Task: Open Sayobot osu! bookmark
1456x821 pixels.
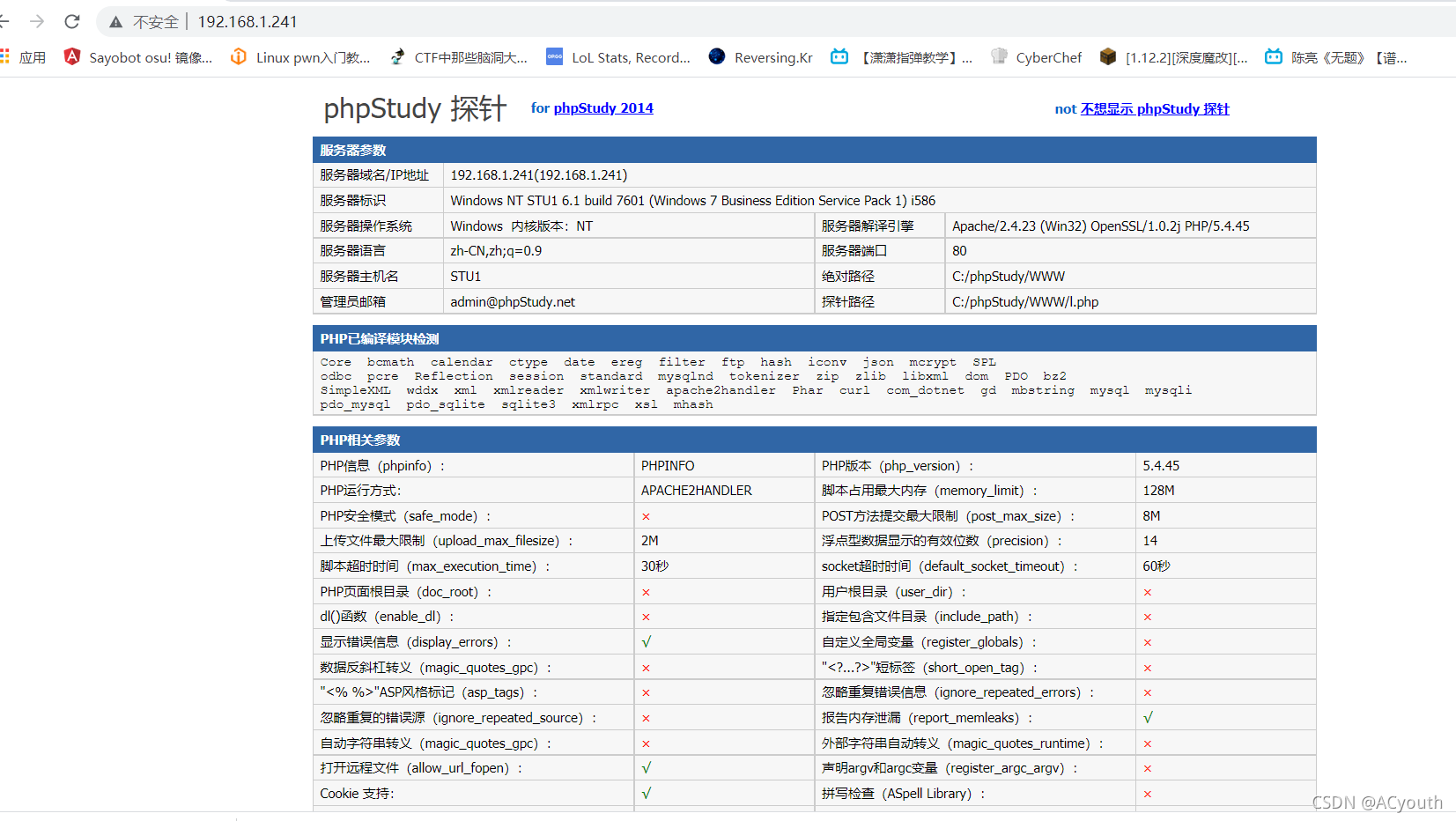Action: [x=138, y=57]
